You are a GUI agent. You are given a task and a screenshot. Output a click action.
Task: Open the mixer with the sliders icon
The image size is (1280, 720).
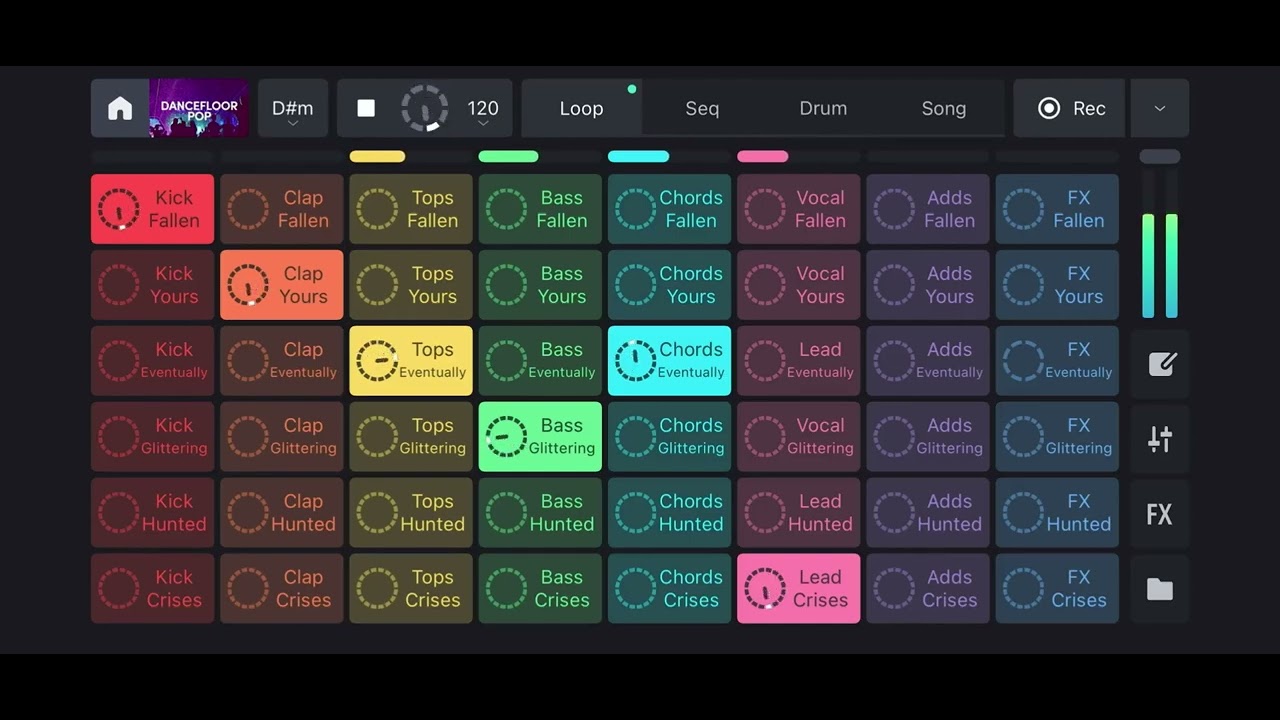[1159, 438]
